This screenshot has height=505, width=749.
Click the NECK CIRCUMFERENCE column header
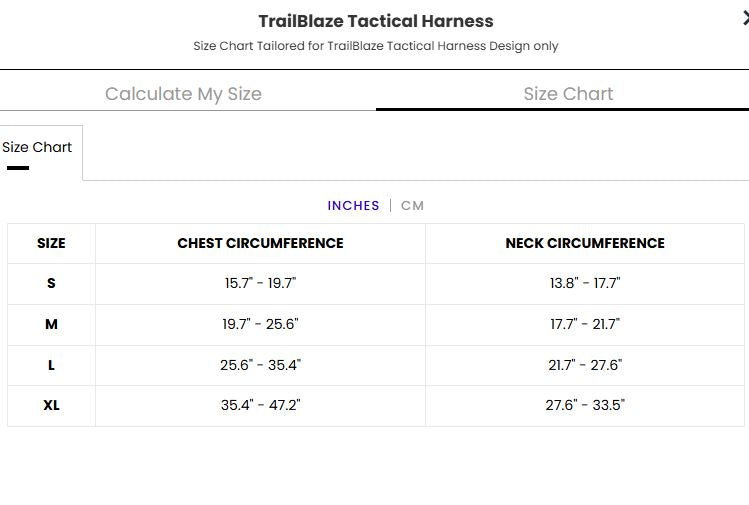(585, 243)
